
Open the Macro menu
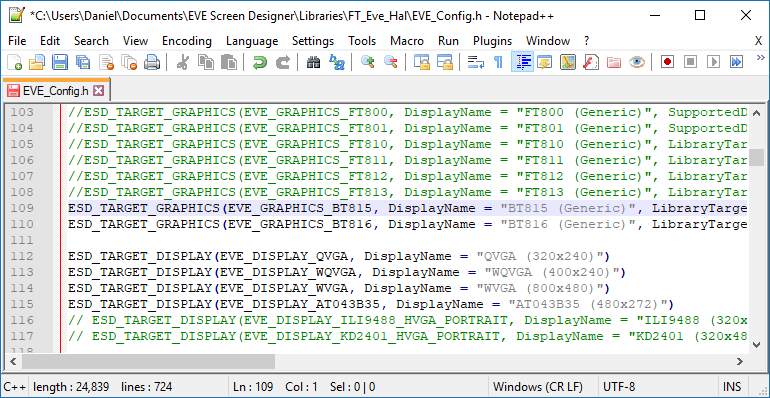click(407, 41)
